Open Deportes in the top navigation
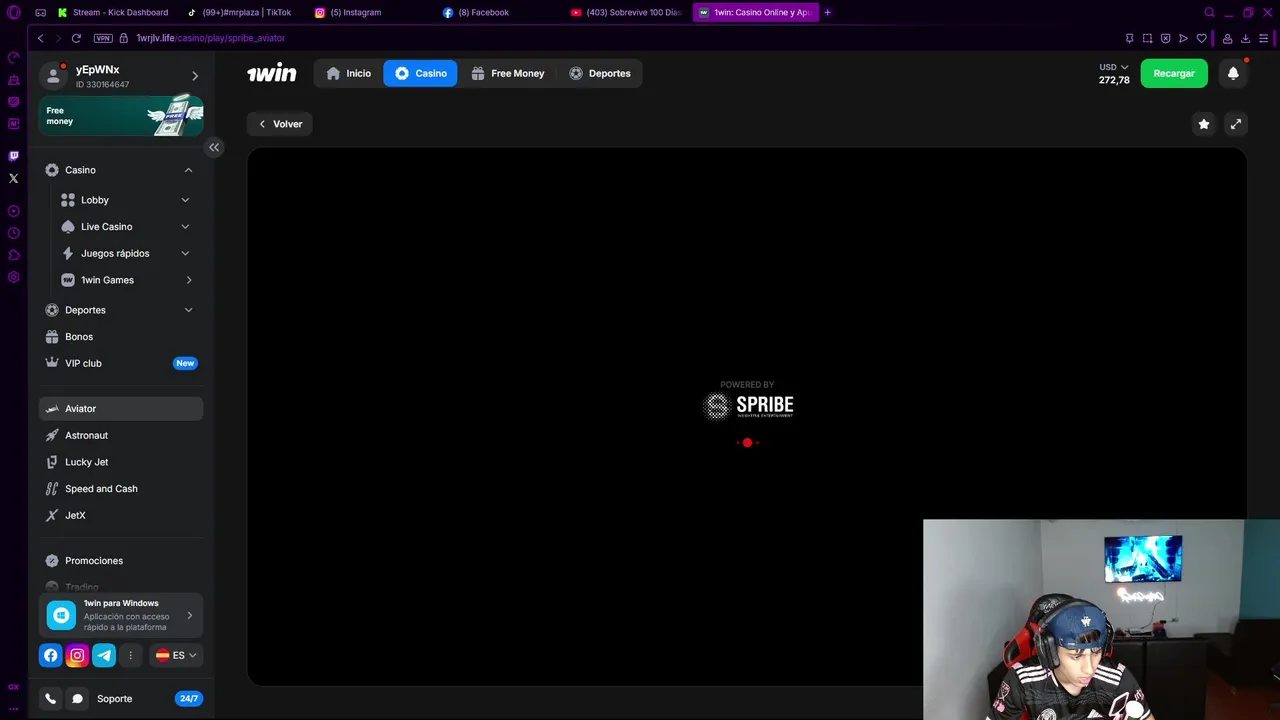This screenshot has height=720, width=1280. point(600,73)
